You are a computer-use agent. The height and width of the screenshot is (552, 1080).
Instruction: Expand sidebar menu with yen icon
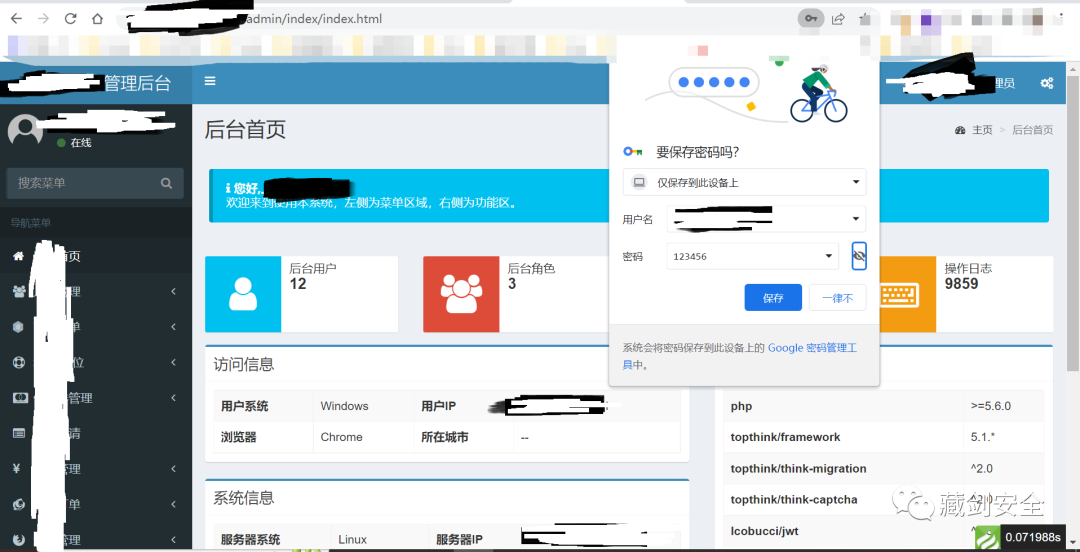96,469
